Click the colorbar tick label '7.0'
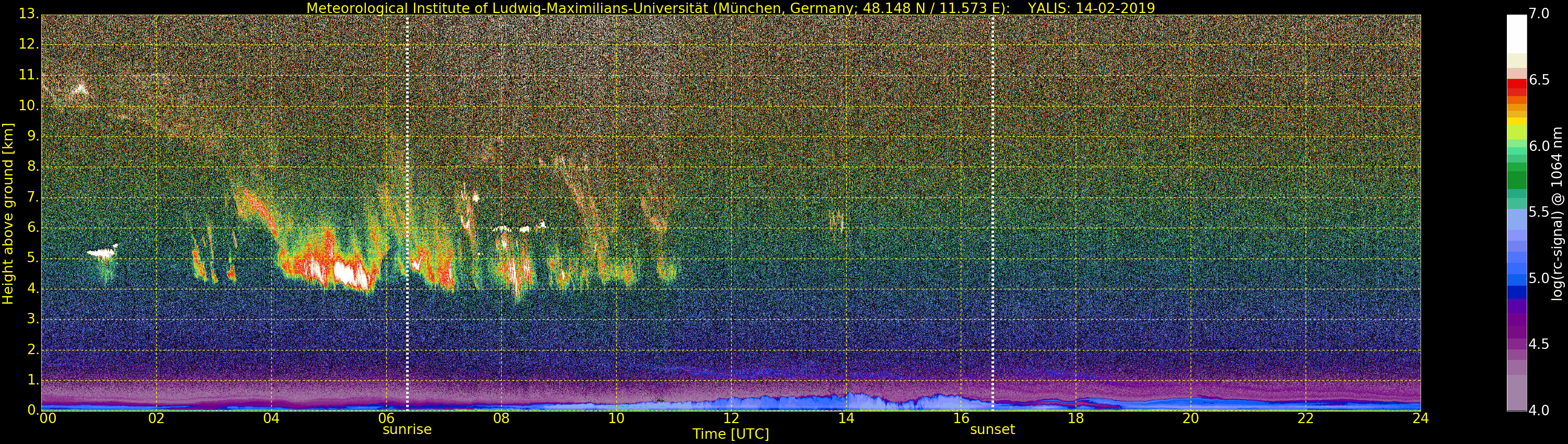The height and width of the screenshot is (444, 1568). coord(1539,14)
